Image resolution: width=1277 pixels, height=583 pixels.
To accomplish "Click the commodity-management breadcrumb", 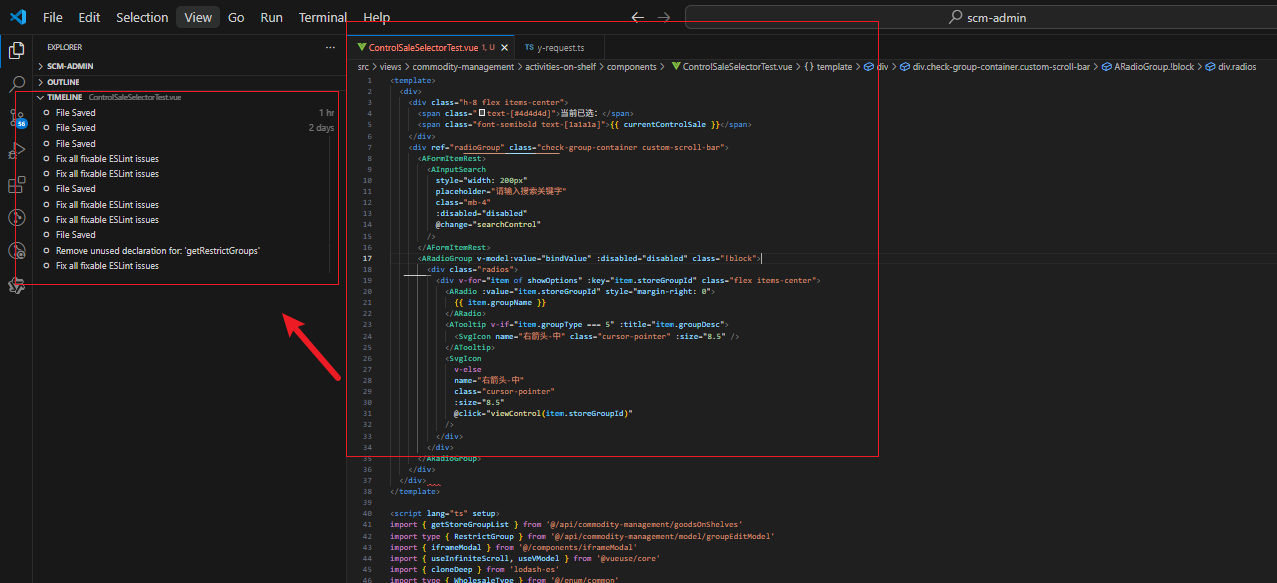I will point(463,67).
